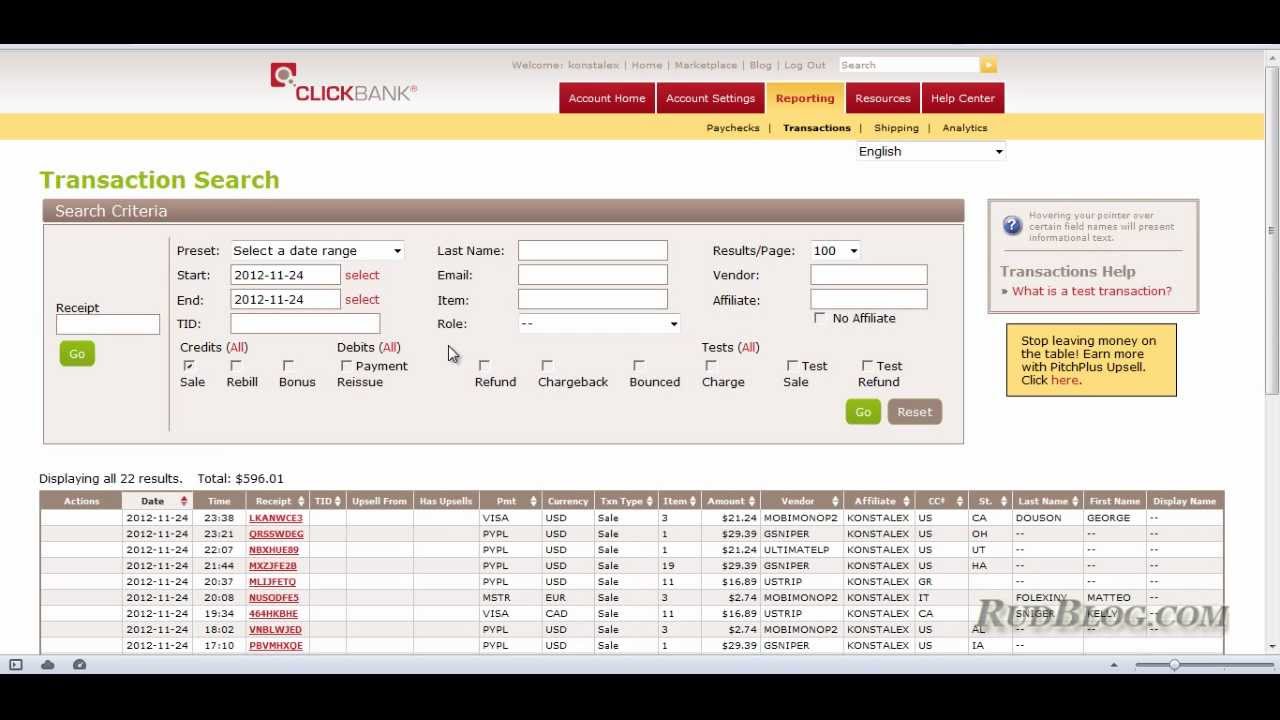Sort table by Receipt column arrows
The image size is (1280, 720).
tap(302, 501)
